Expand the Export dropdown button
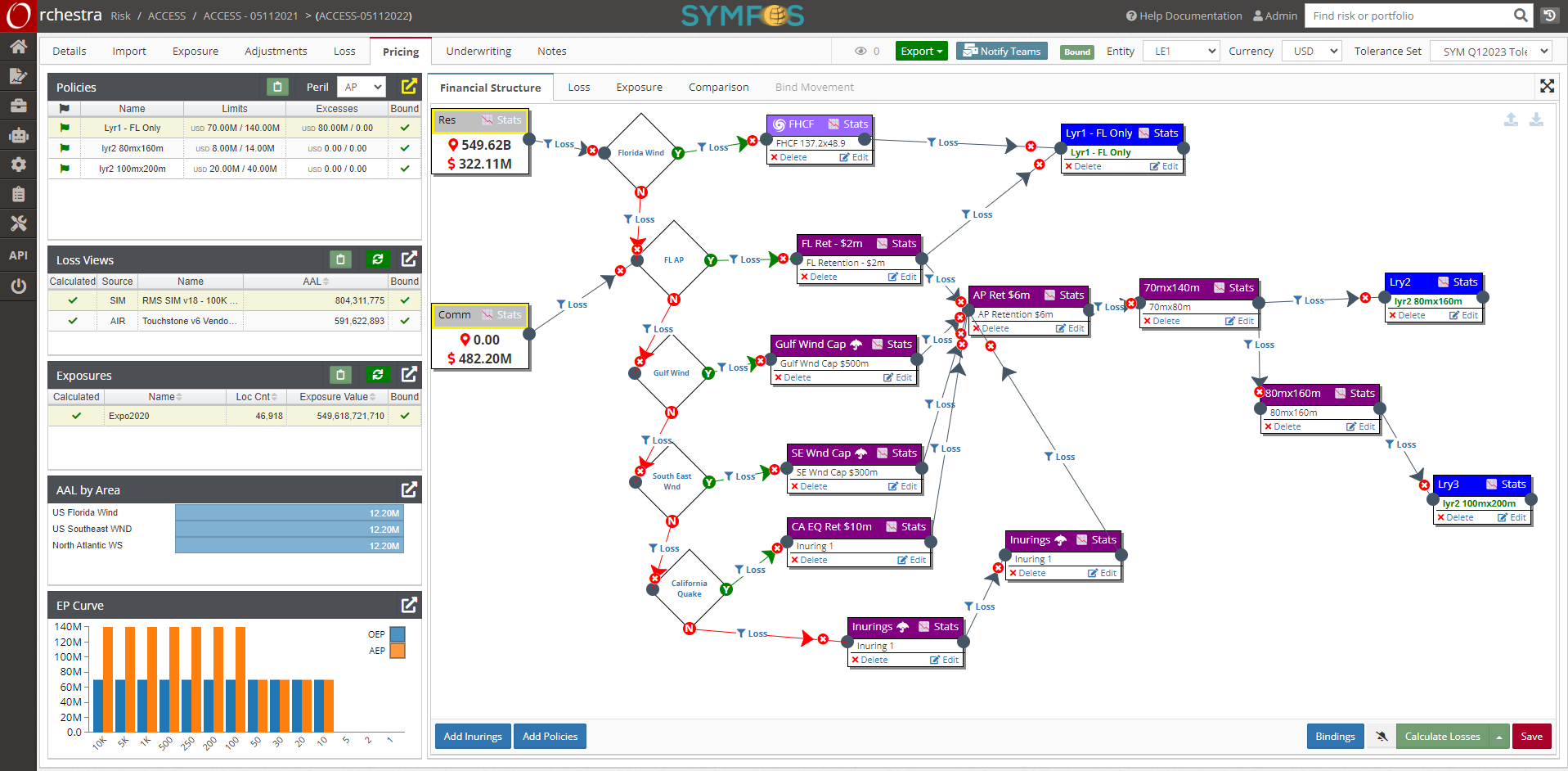Image resolution: width=1568 pixels, height=771 pixels. [x=921, y=51]
